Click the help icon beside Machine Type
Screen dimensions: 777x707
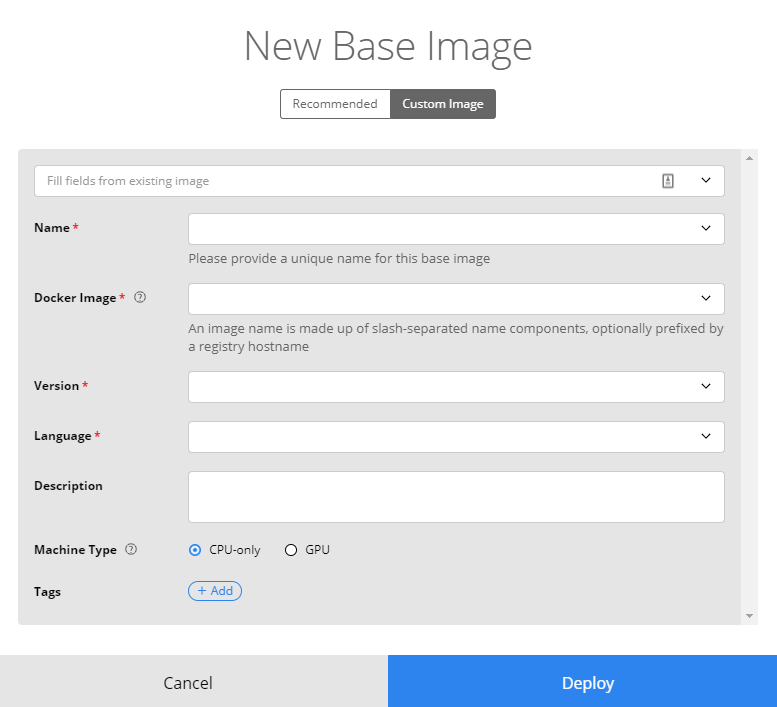coord(131,549)
